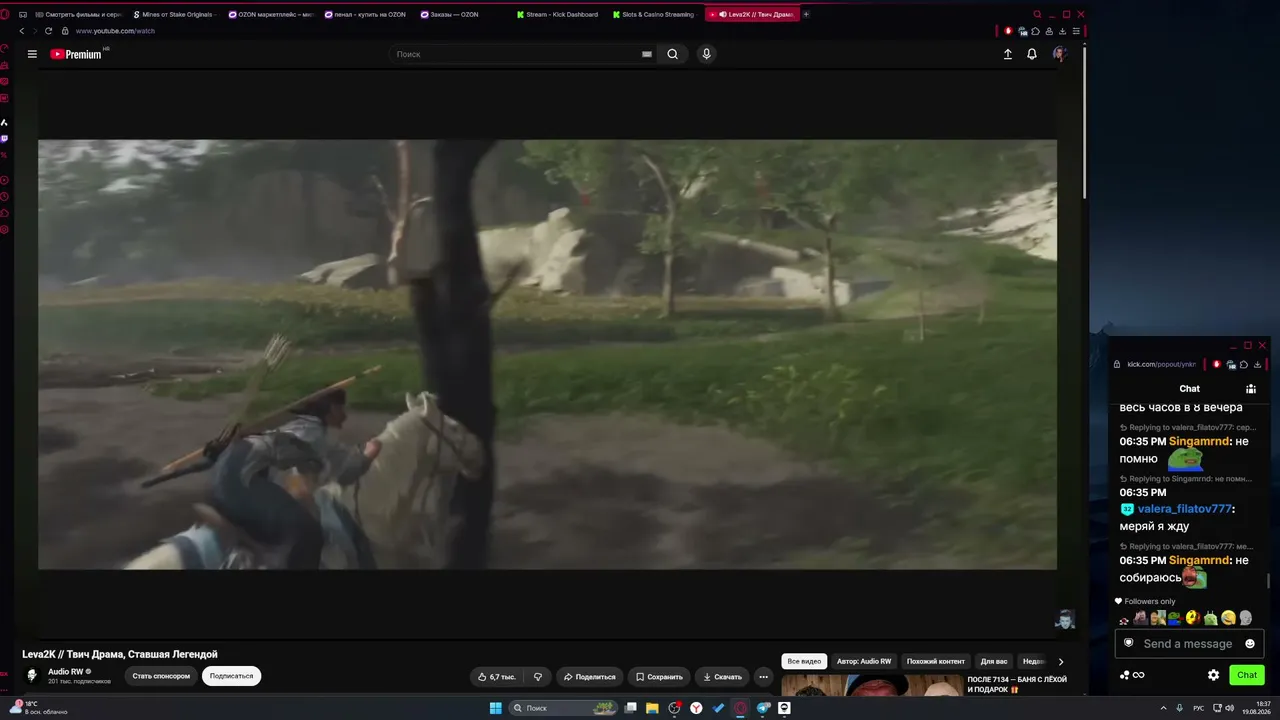Reload the YouTube page
The image size is (1280, 720).
point(48,31)
